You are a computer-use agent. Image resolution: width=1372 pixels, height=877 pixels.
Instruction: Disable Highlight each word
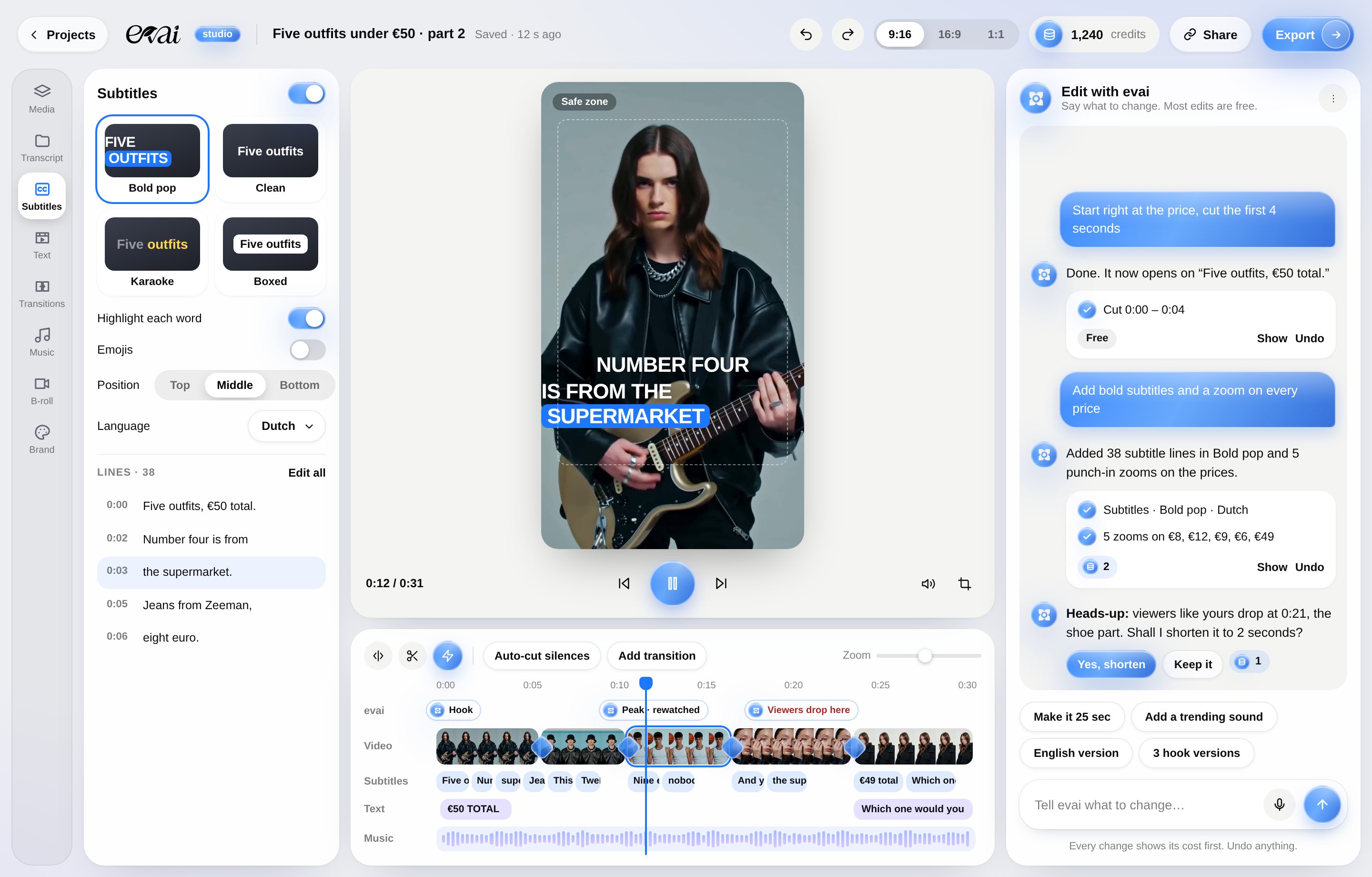click(306, 318)
